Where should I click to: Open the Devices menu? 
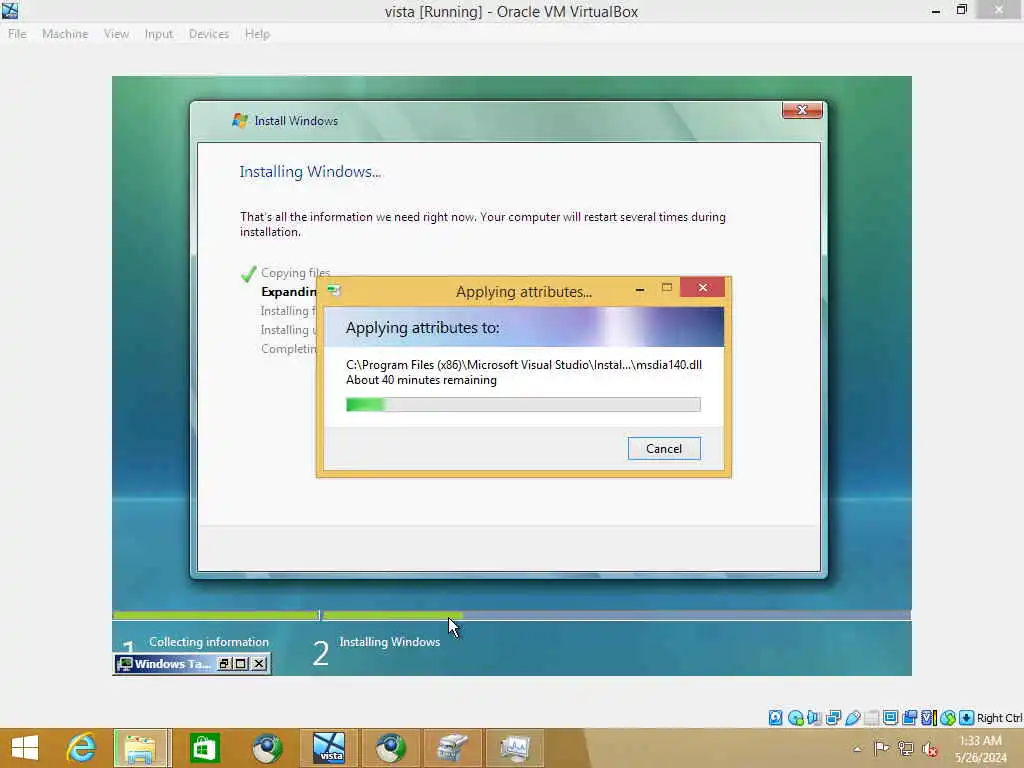pyautogui.click(x=209, y=34)
